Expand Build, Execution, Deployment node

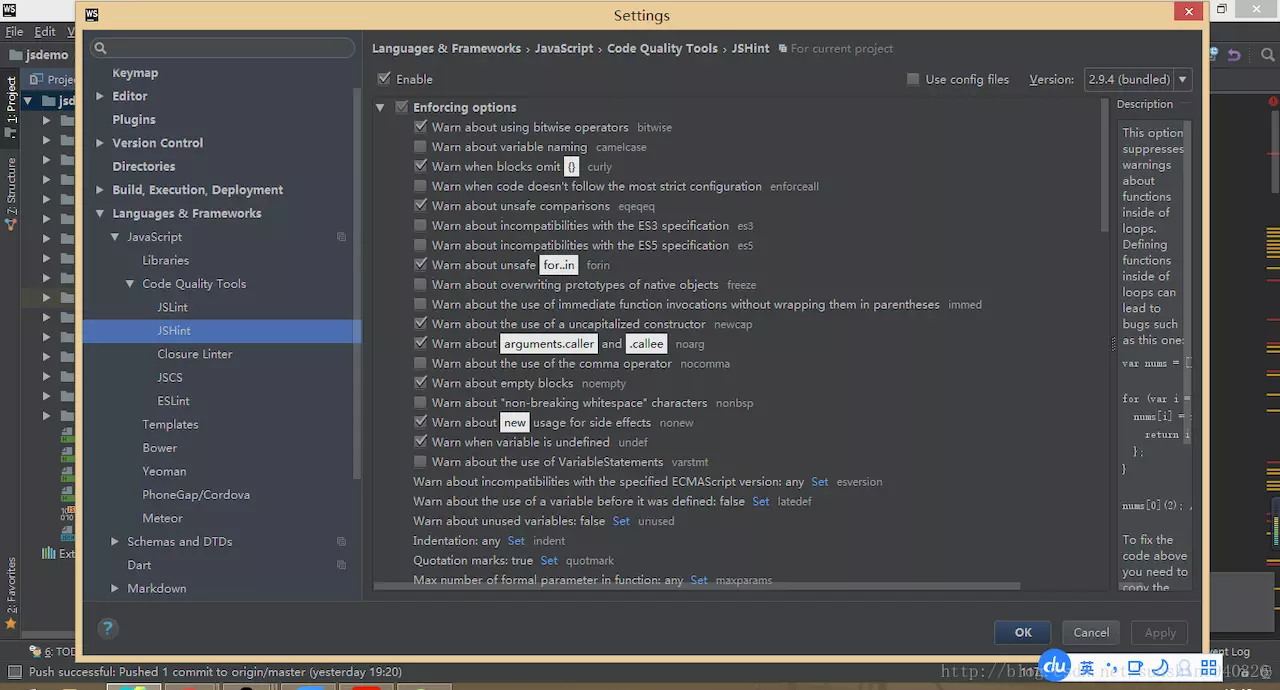[x=99, y=190]
